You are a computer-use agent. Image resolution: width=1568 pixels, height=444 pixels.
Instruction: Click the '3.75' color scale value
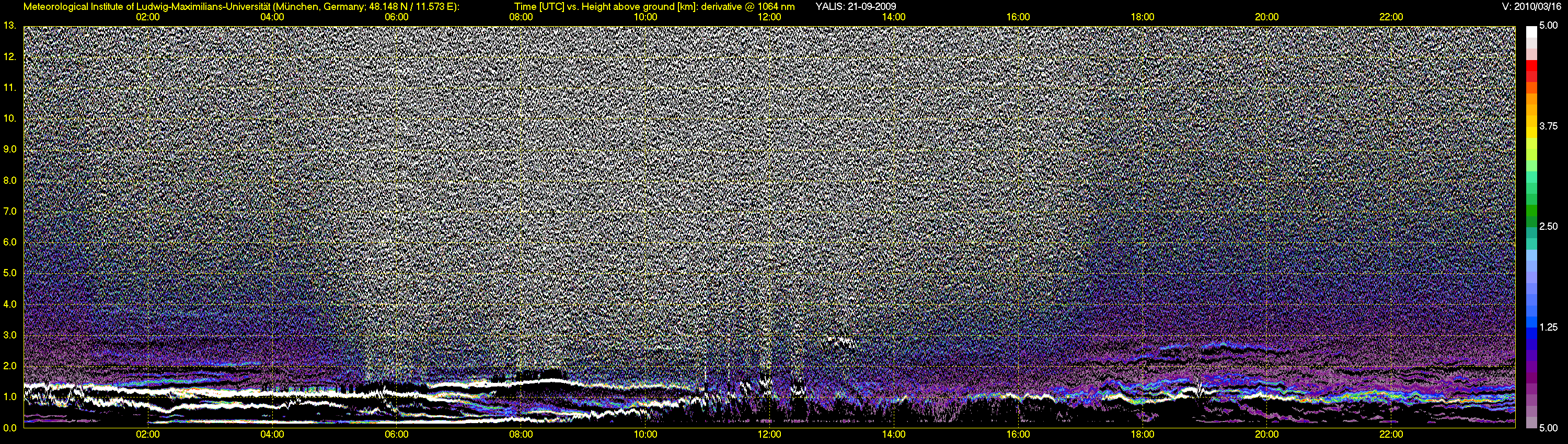coord(1549,126)
